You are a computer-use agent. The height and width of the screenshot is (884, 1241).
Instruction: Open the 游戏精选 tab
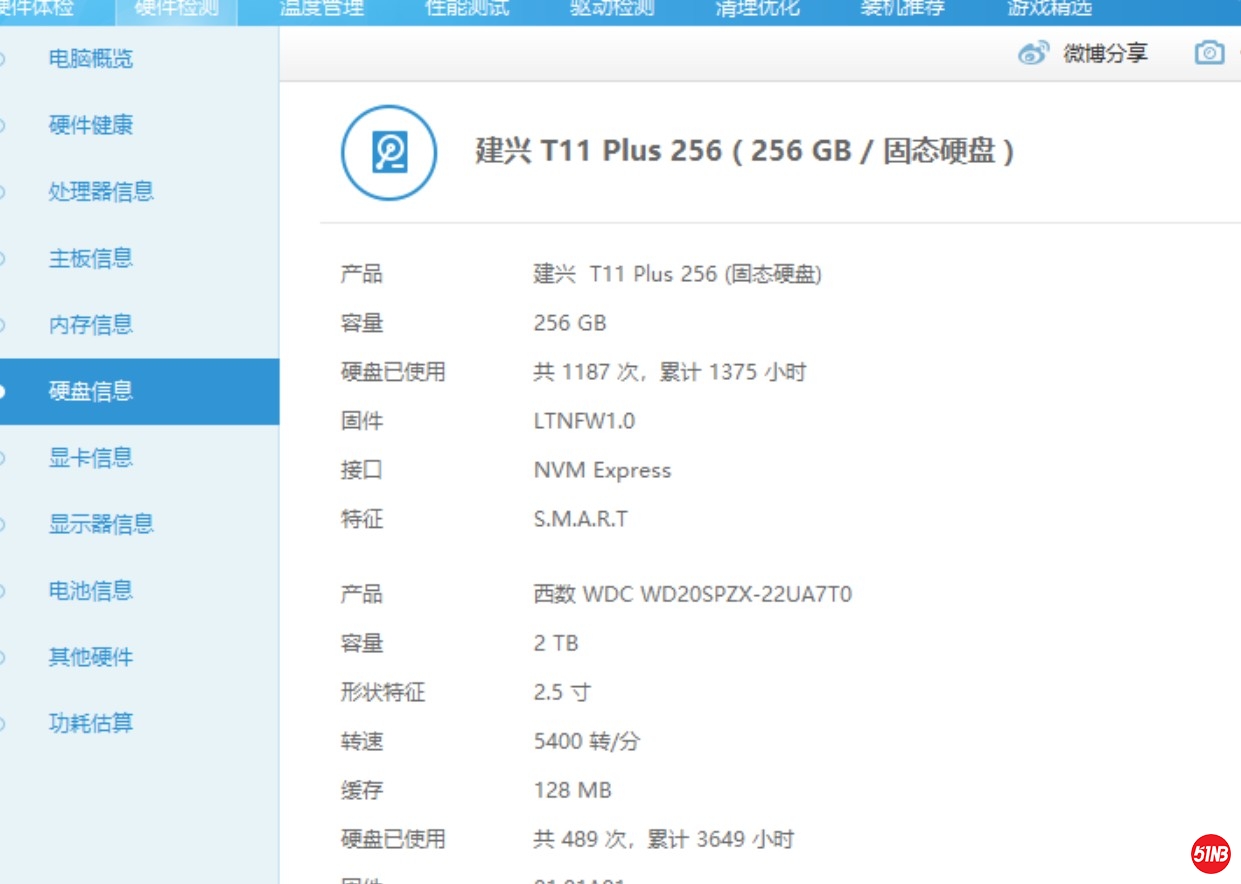point(1049,9)
